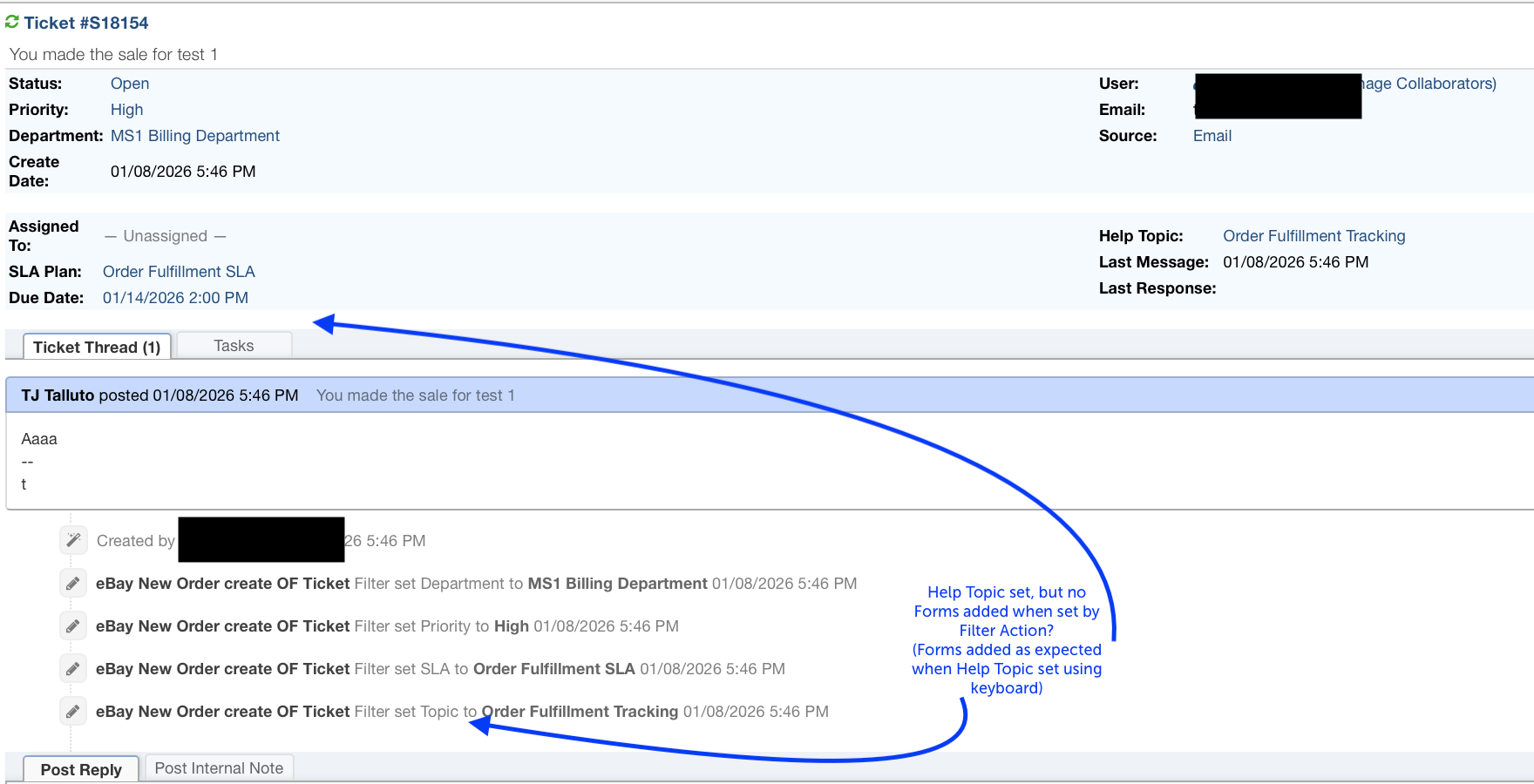Open Order Fulfillment Tracking help topic

[x=1313, y=236]
